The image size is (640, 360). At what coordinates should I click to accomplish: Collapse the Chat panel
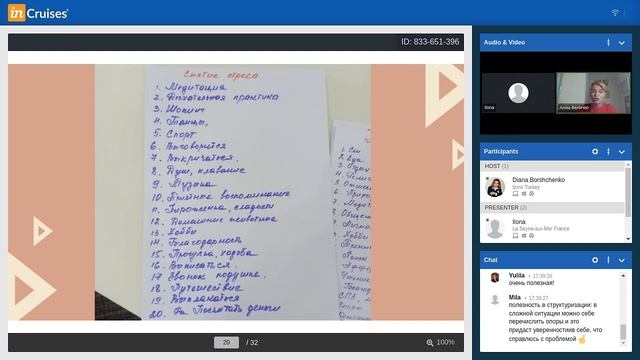coord(622,260)
